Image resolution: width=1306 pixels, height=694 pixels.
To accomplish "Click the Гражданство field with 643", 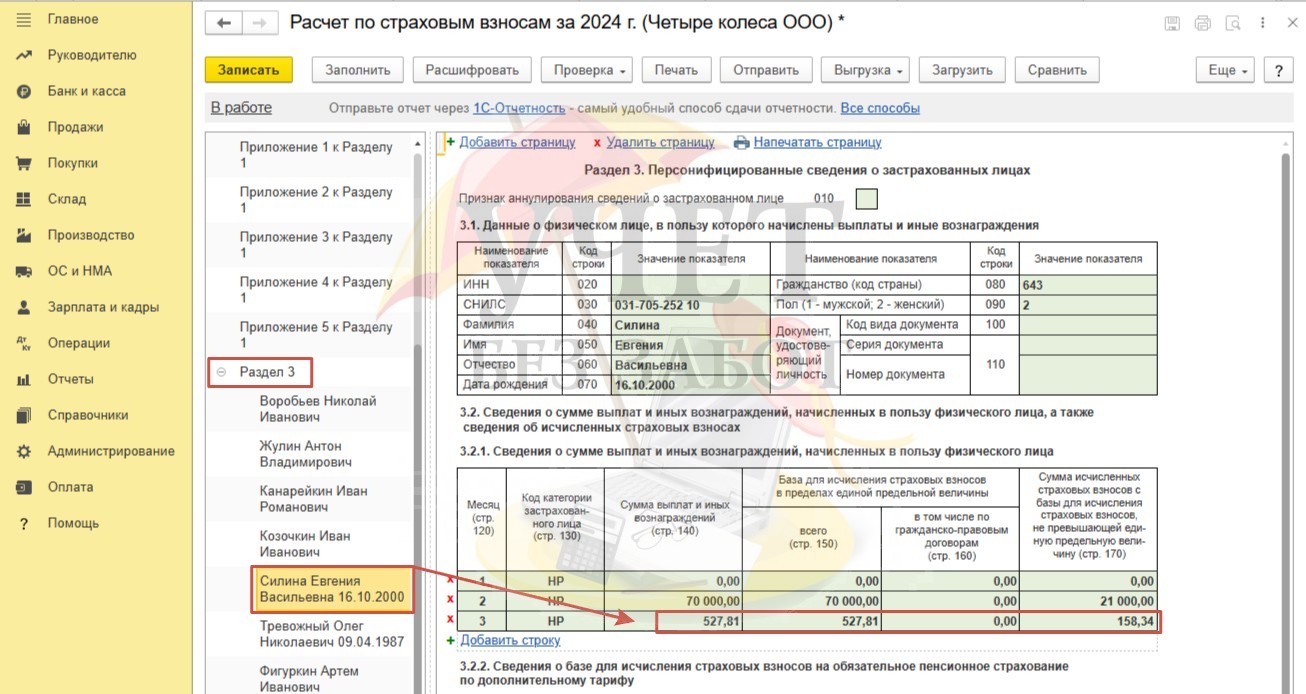I will (1088, 285).
